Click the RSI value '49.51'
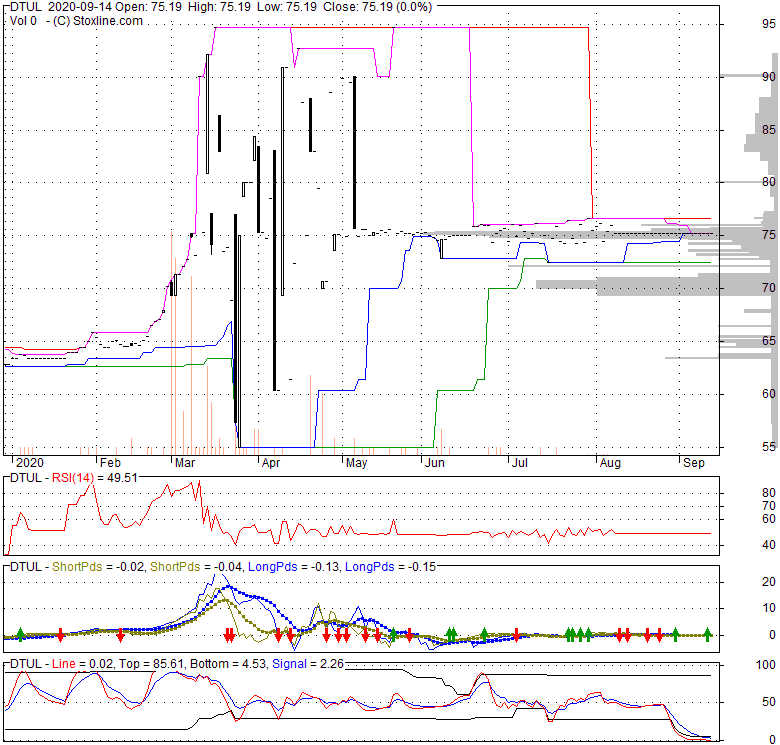780x745 pixels. click(x=122, y=478)
